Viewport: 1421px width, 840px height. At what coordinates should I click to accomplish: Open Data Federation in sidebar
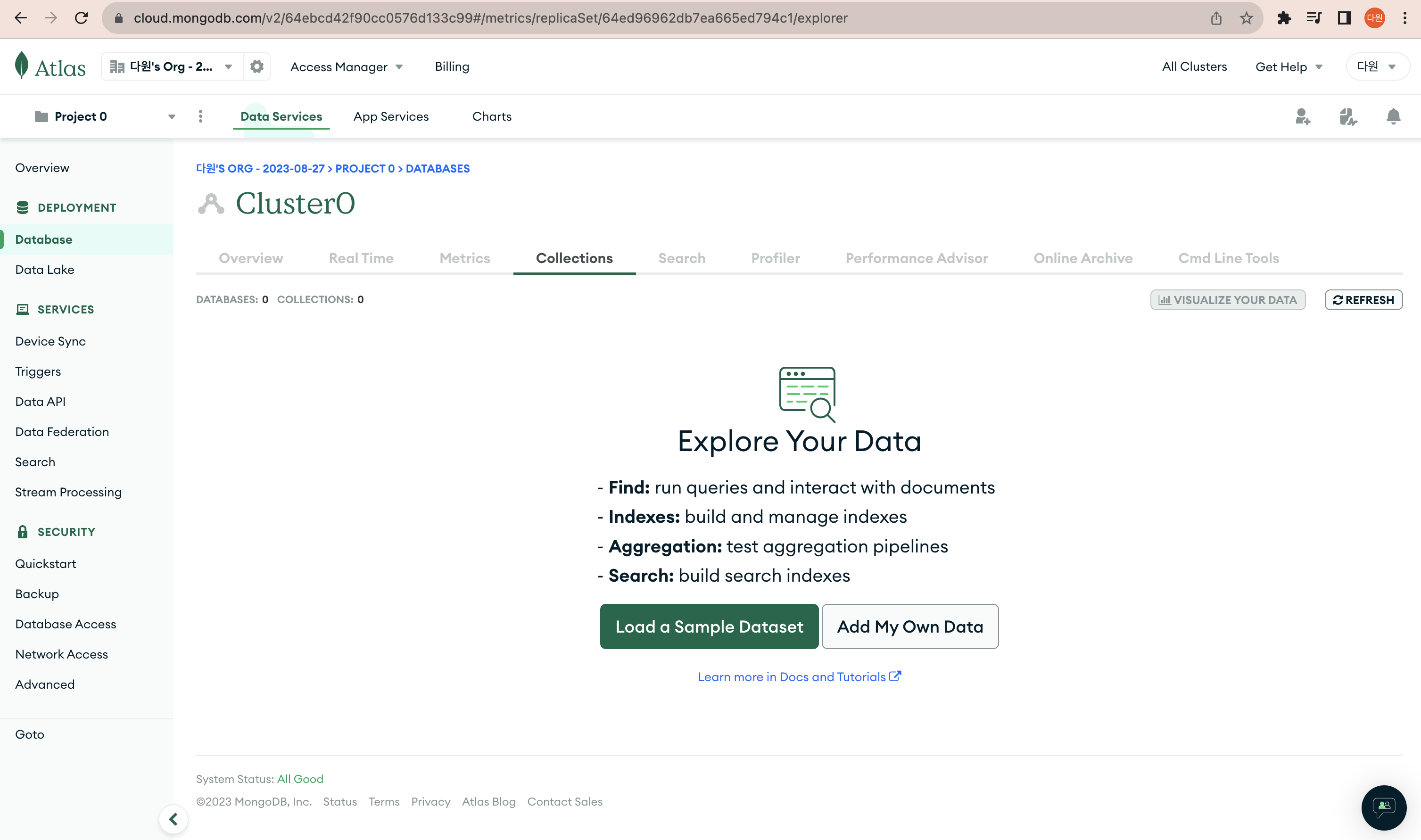pyautogui.click(x=62, y=432)
